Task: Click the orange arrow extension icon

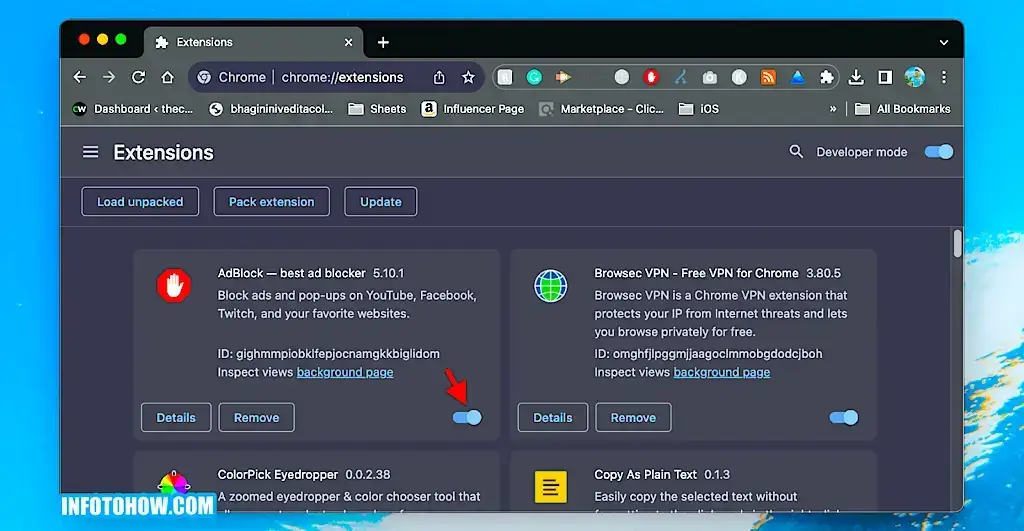Action: (563, 77)
